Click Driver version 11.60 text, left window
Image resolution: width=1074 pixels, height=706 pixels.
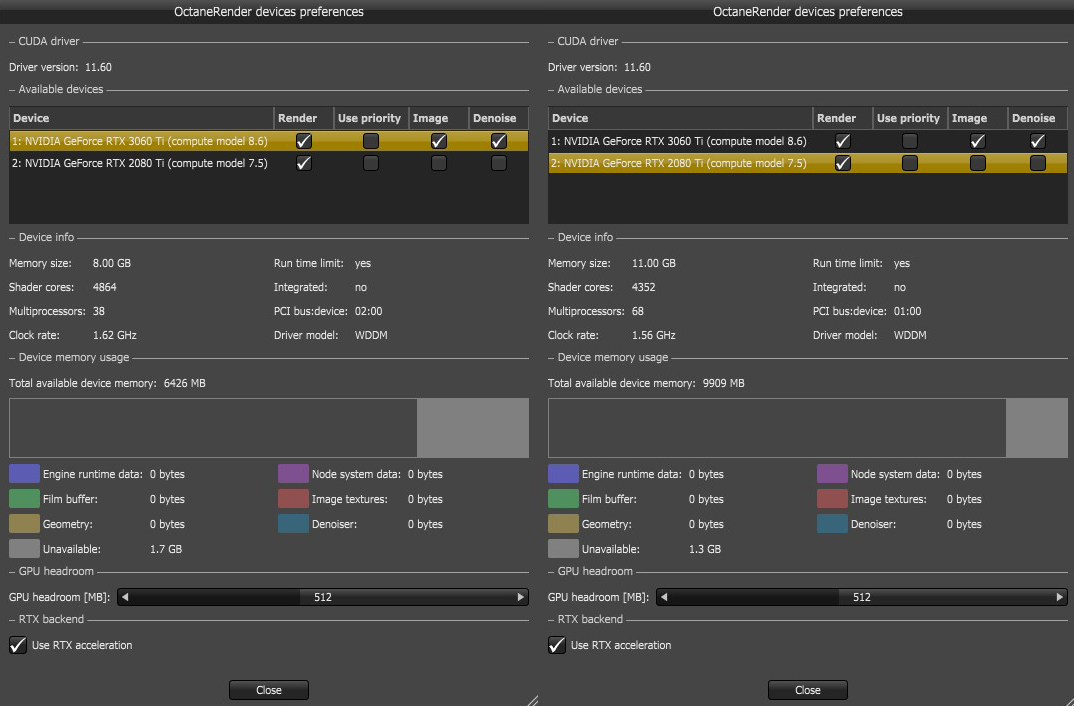point(60,67)
